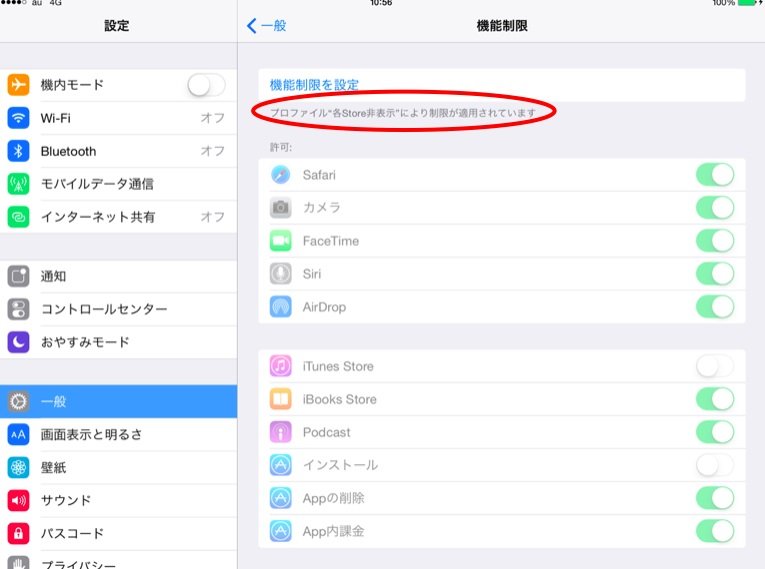Click the 機能制限 page title
The width and height of the screenshot is (765, 569).
coord(502,25)
